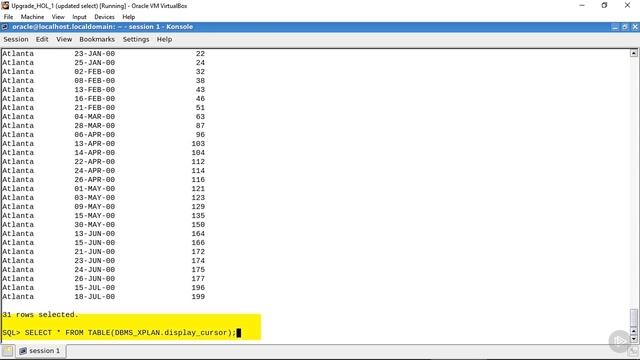Click the value 175 in 24-JUN-00 row
640x360 pixels.
[198, 269]
